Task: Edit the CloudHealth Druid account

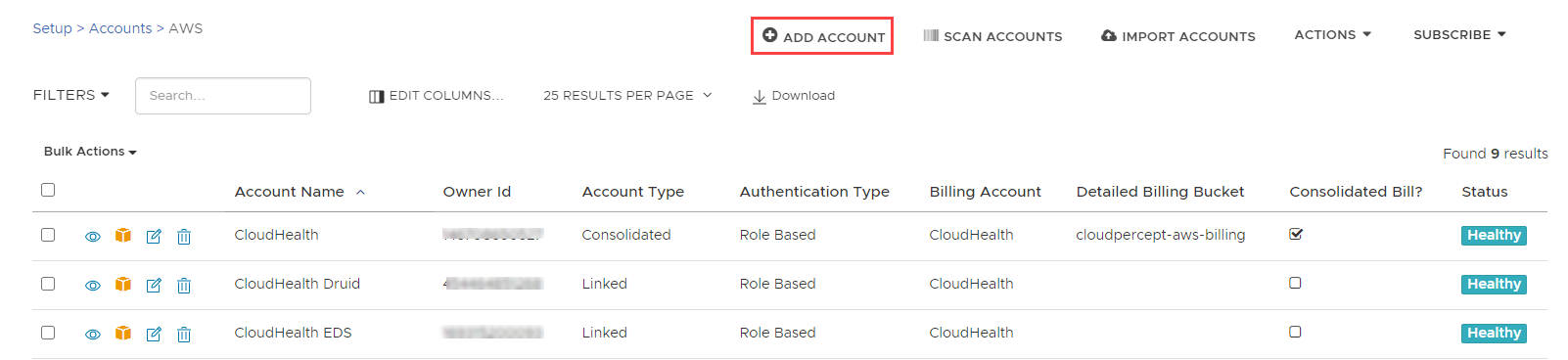Action: pos(154,285)
